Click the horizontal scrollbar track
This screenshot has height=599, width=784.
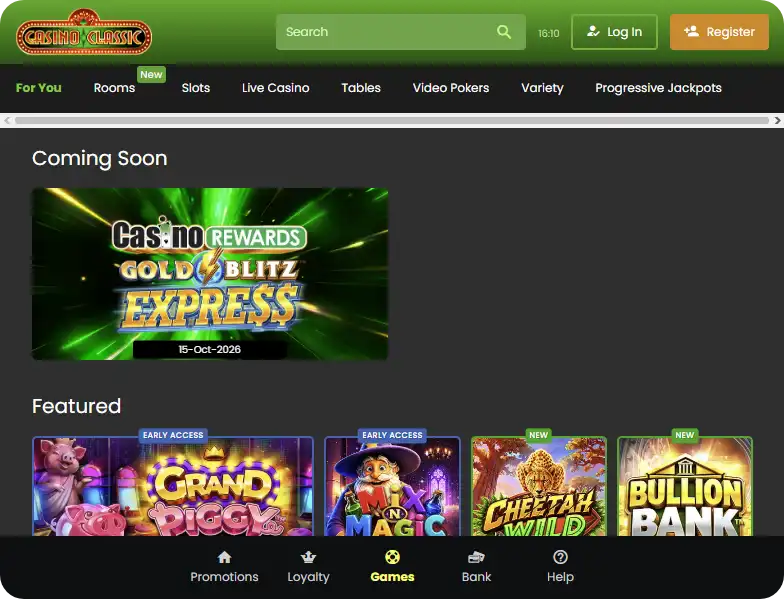(392, 120)
